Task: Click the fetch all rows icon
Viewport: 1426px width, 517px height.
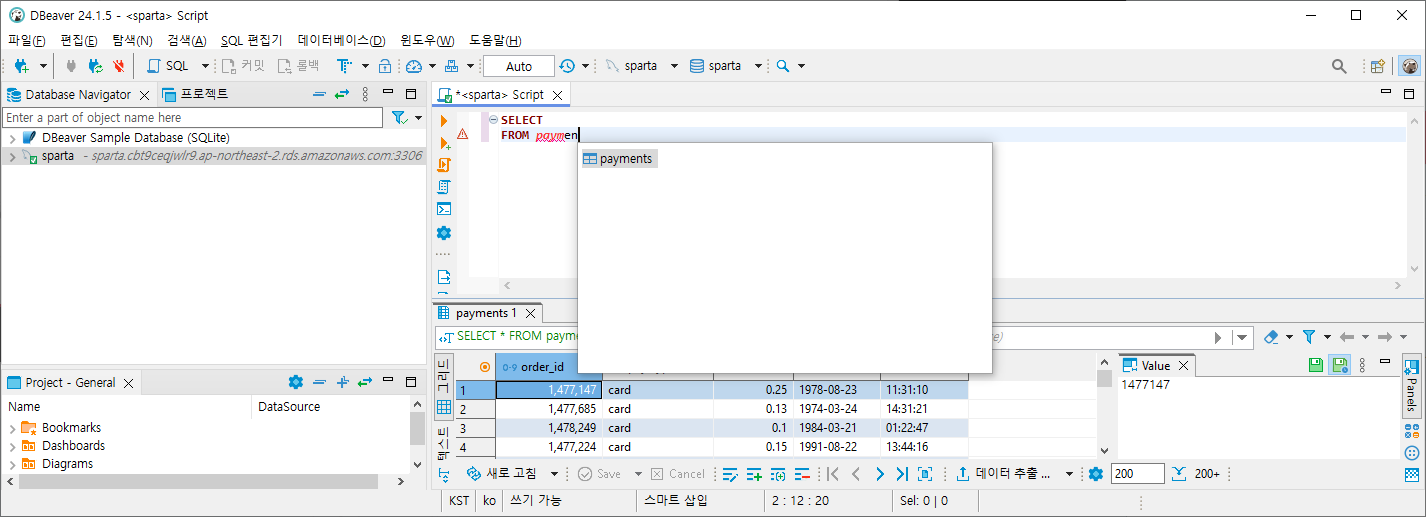Action: coord(1179,474)
